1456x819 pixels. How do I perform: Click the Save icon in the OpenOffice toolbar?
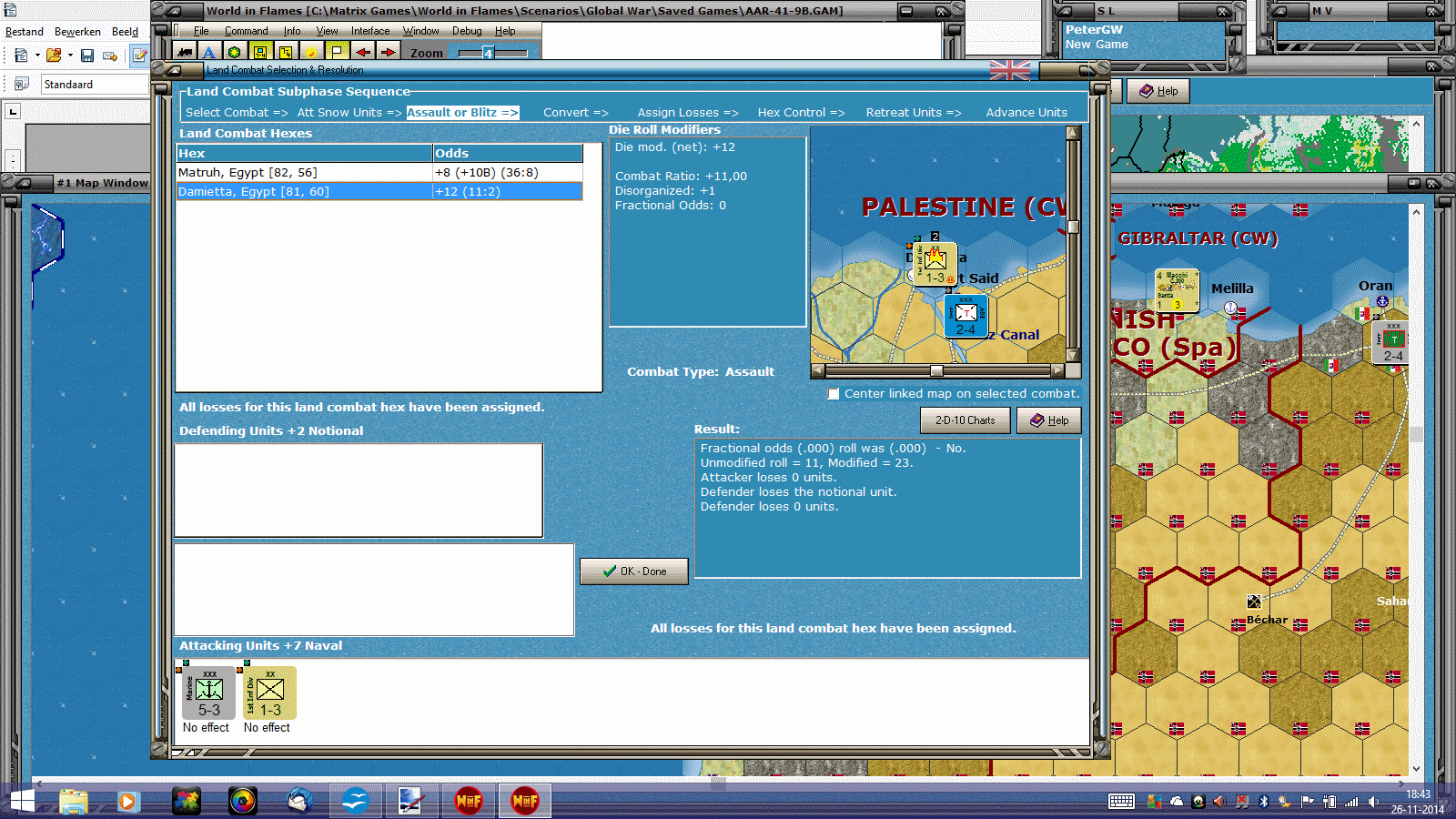87,56
